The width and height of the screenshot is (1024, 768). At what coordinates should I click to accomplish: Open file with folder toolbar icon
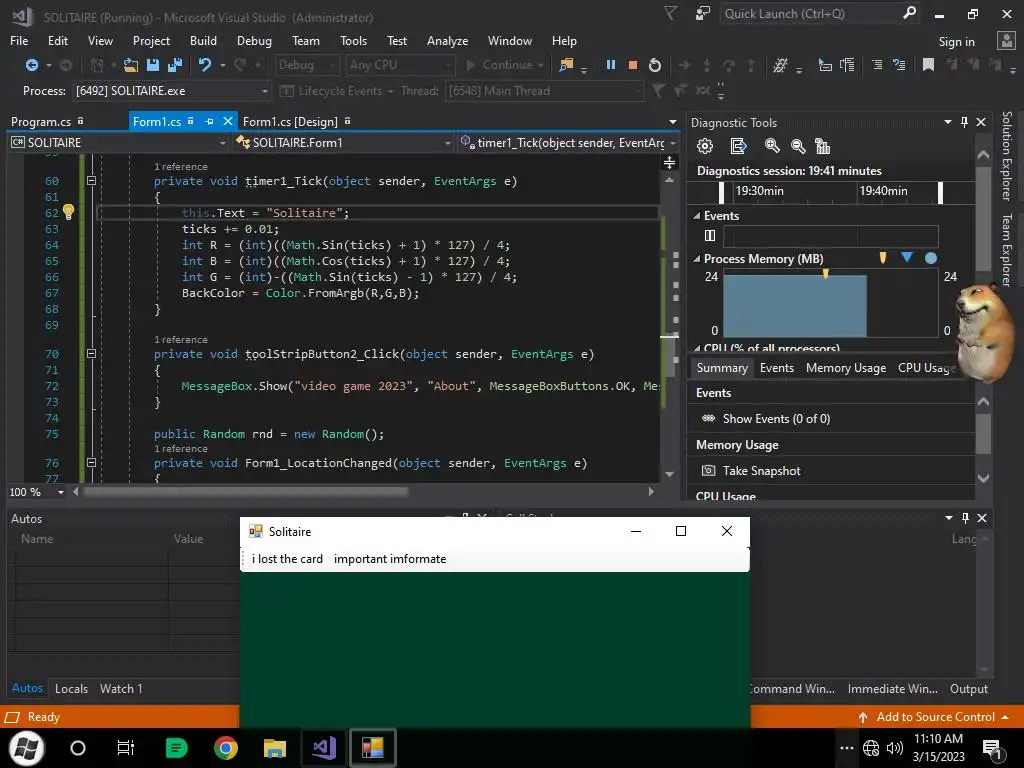coord(131,65)
